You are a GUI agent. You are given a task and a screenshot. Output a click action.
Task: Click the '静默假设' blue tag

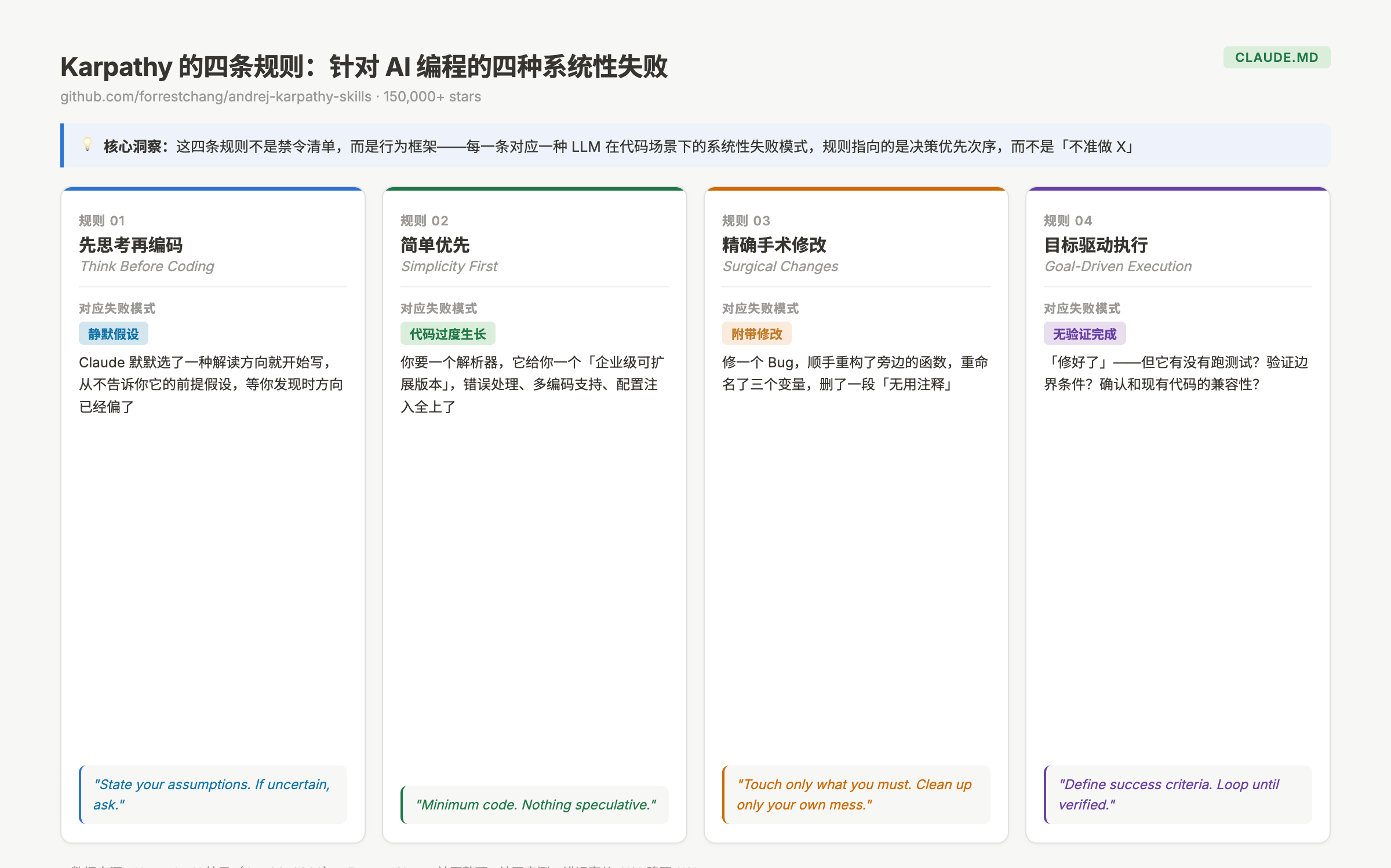(x=114, y=334)
